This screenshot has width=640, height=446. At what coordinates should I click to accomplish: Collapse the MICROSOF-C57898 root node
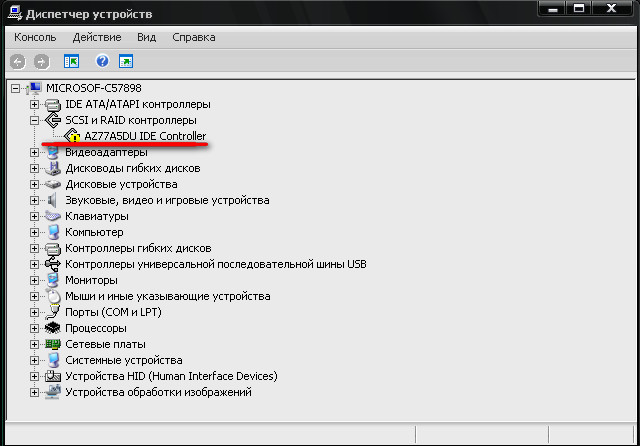16,89
